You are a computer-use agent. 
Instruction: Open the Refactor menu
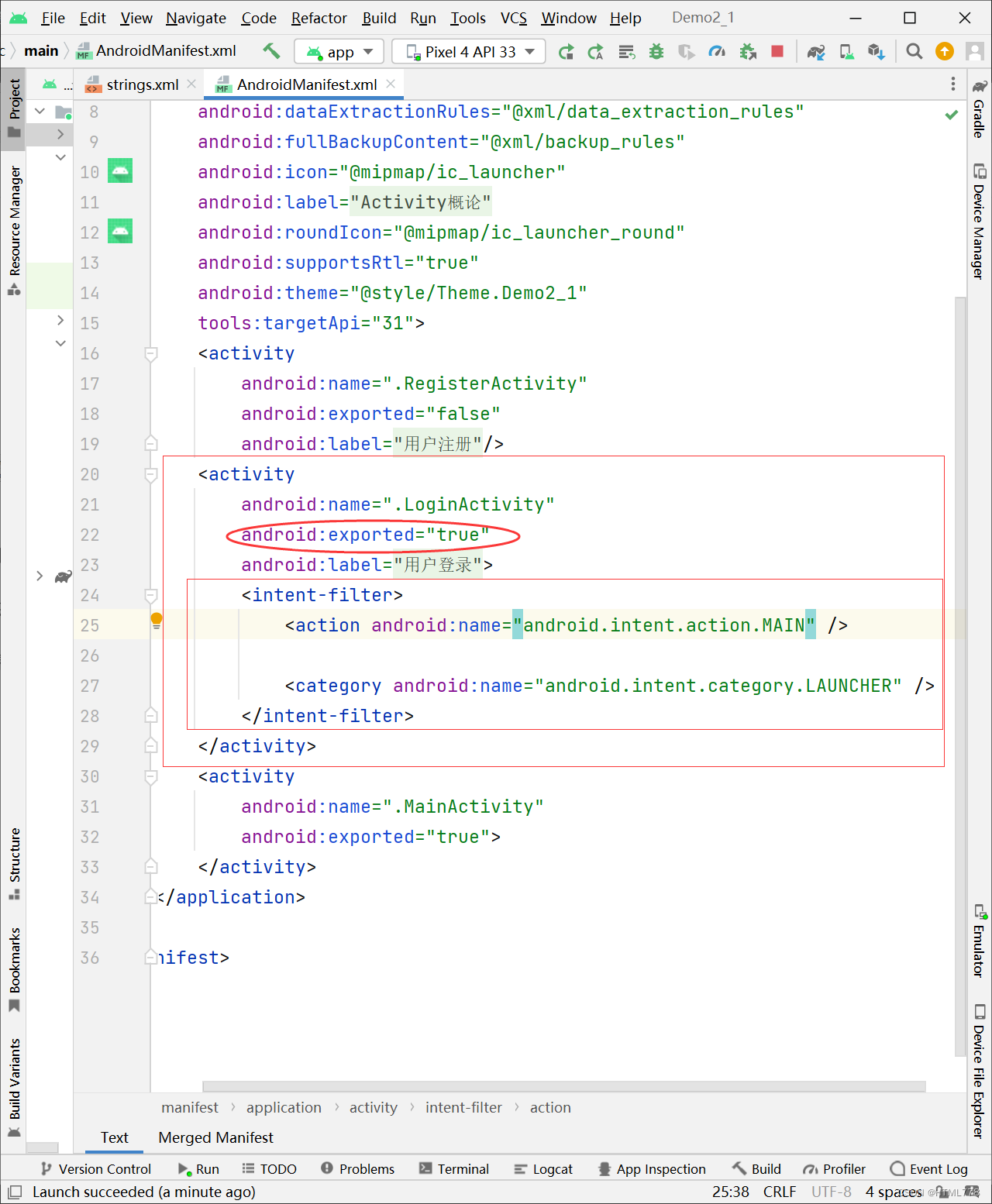[x=319, y=18]
